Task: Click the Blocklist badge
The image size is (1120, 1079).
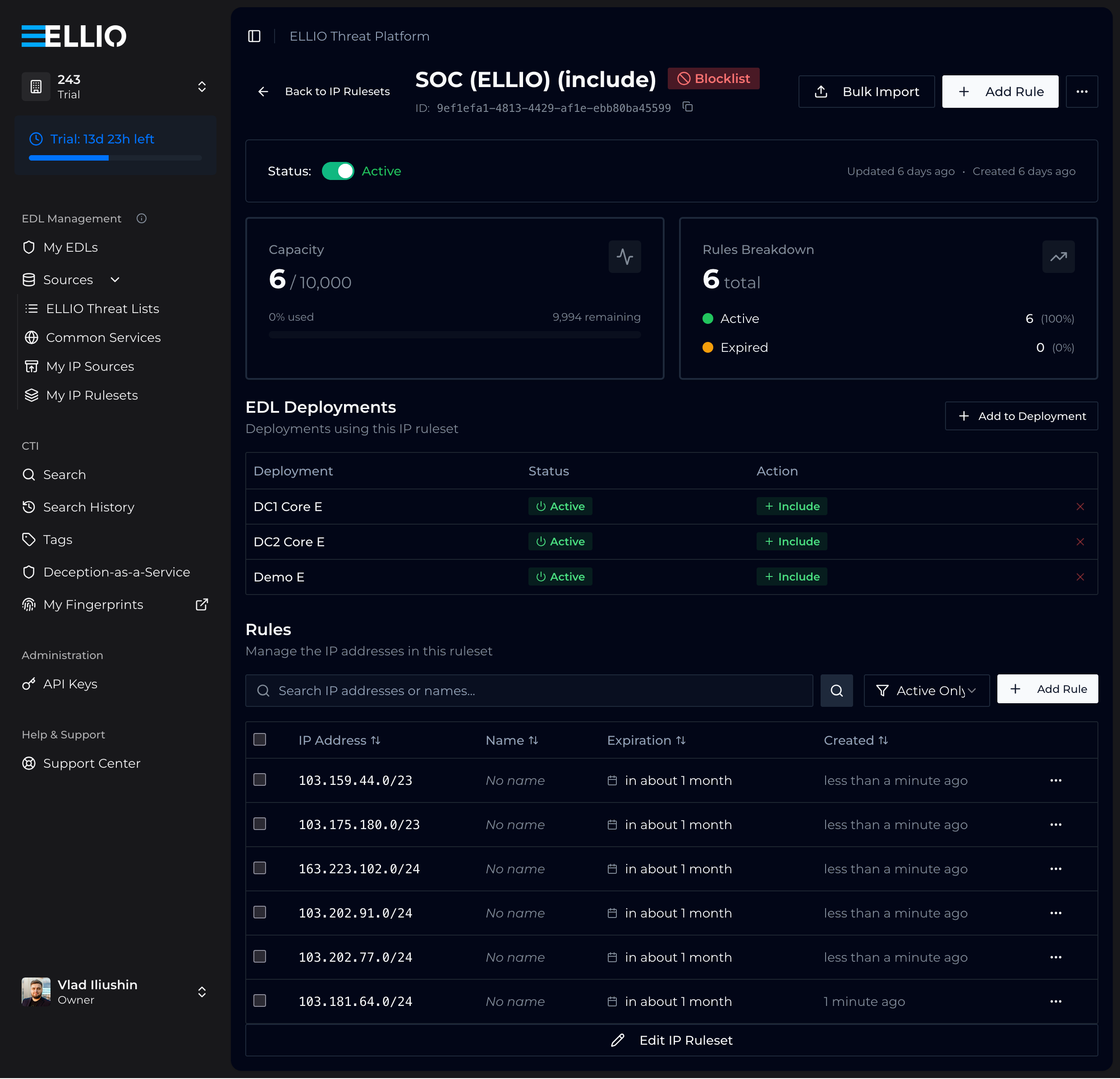Action: pos(713,79)
